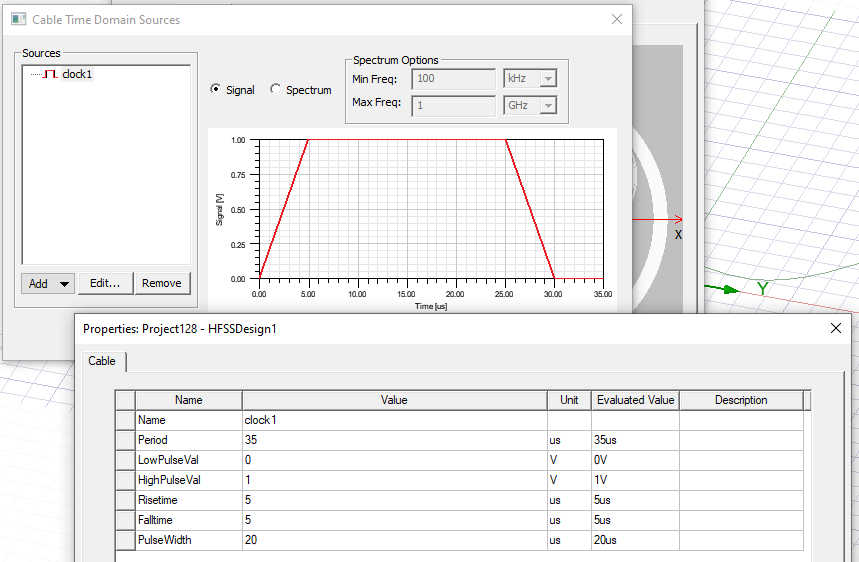Image resolution: width=859 pixels, height=562 pixels.
Task: Click the Evaluated Value column header
Action: (x=635, y=400)
